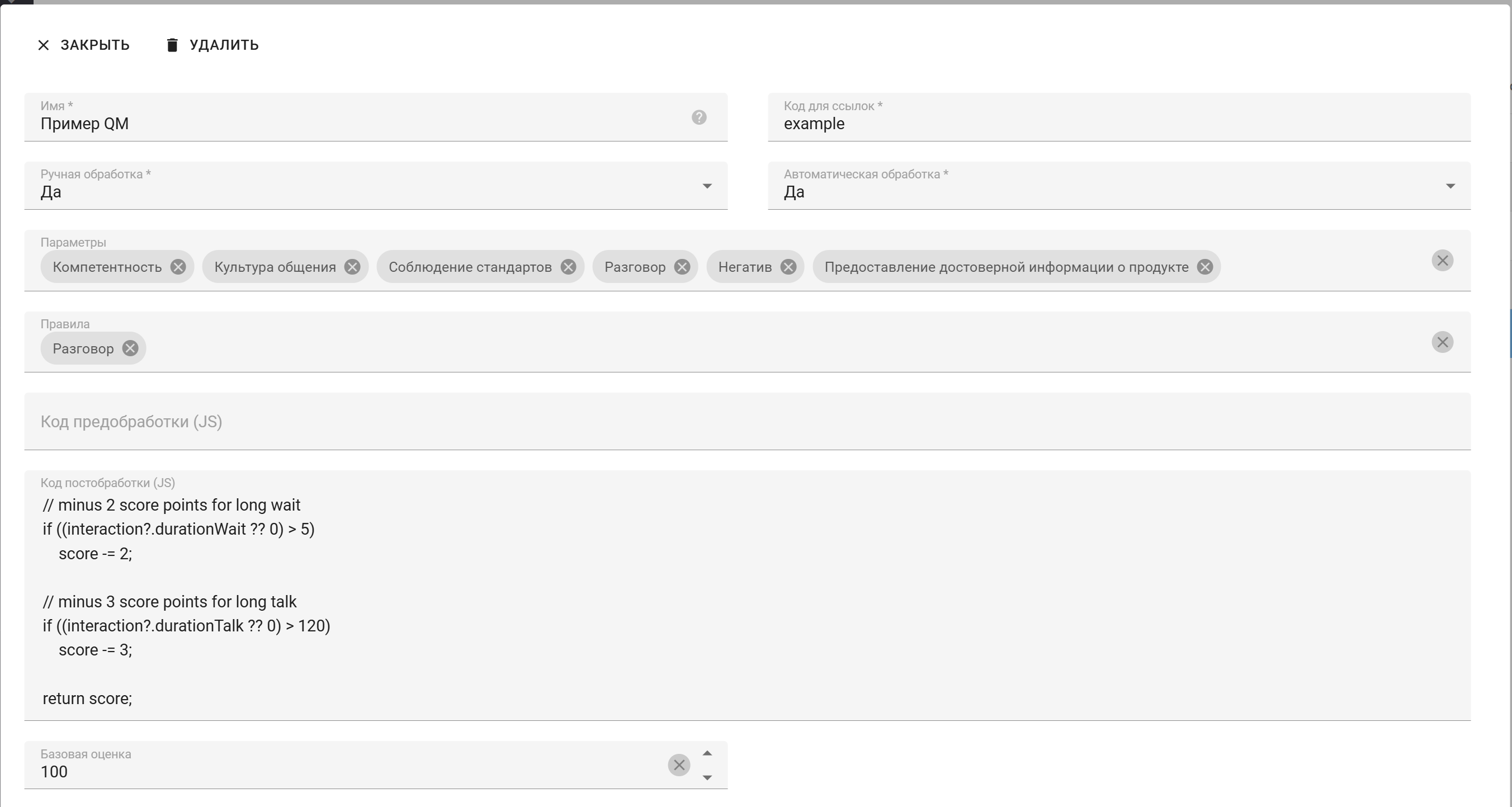Remove the Компетентность parameter chip

pyautogui.click(x=178, y=267)
